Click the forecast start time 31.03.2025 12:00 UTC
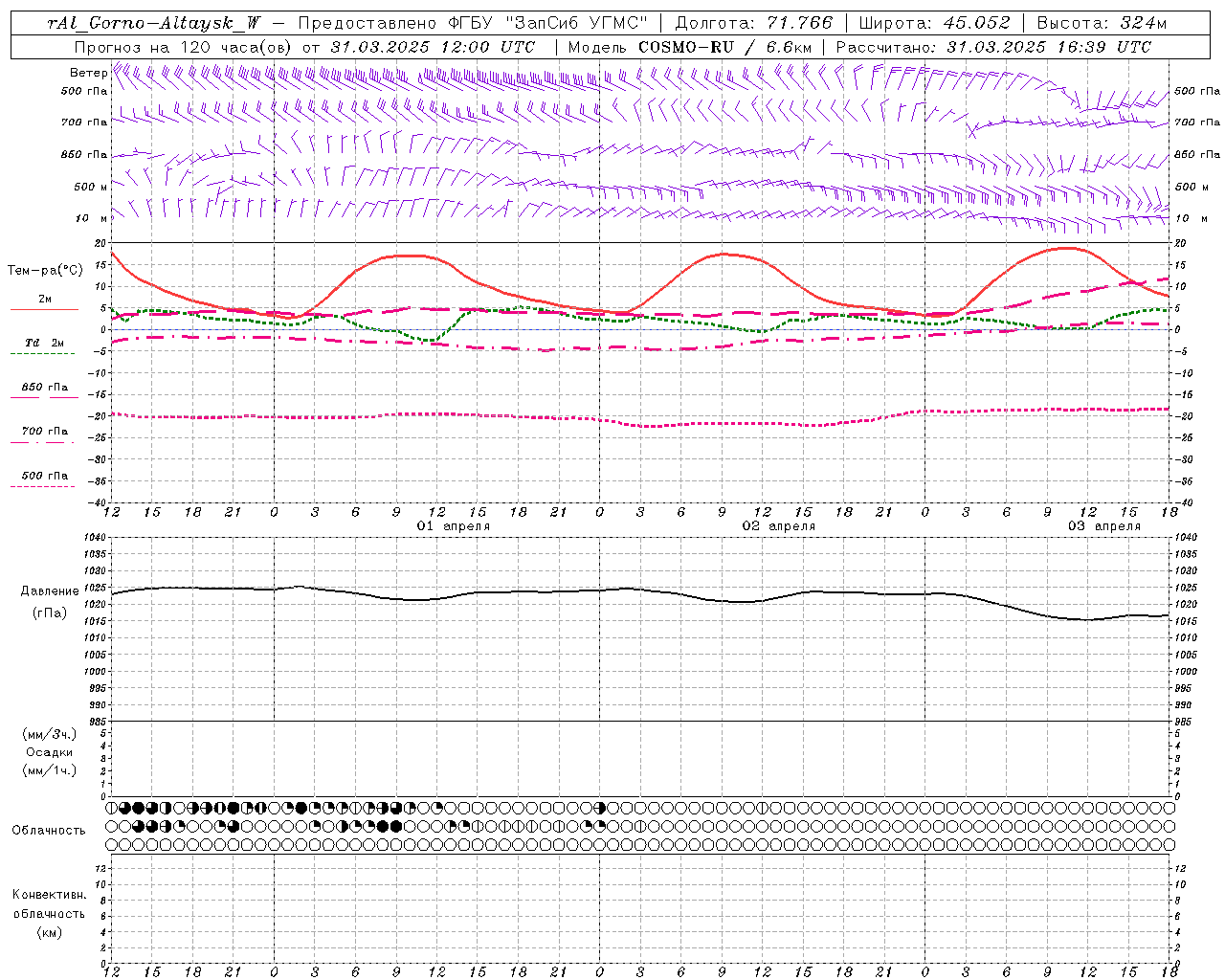Viewport: 1225px width, 980px height. (433, 47)
